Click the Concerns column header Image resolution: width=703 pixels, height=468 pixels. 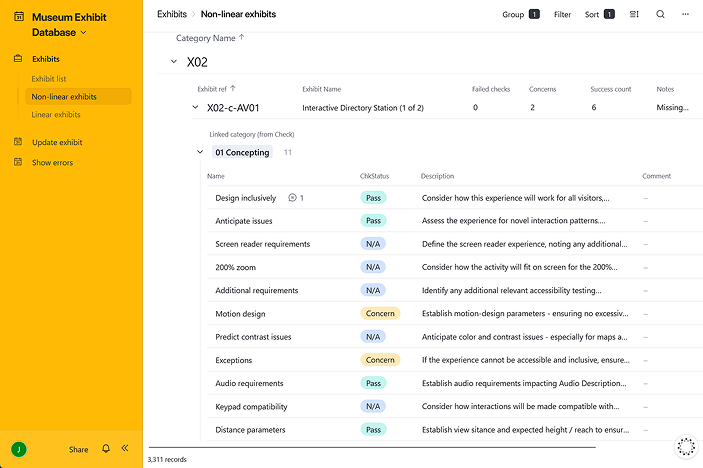[542, 89]
